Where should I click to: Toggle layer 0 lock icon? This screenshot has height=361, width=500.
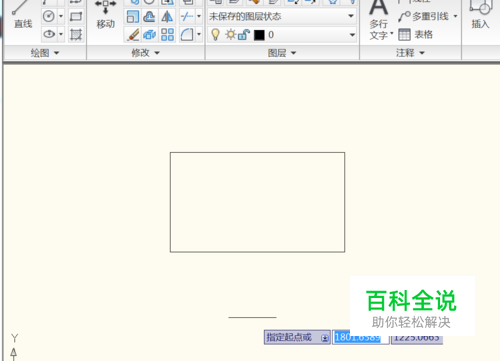coord(244,35)
